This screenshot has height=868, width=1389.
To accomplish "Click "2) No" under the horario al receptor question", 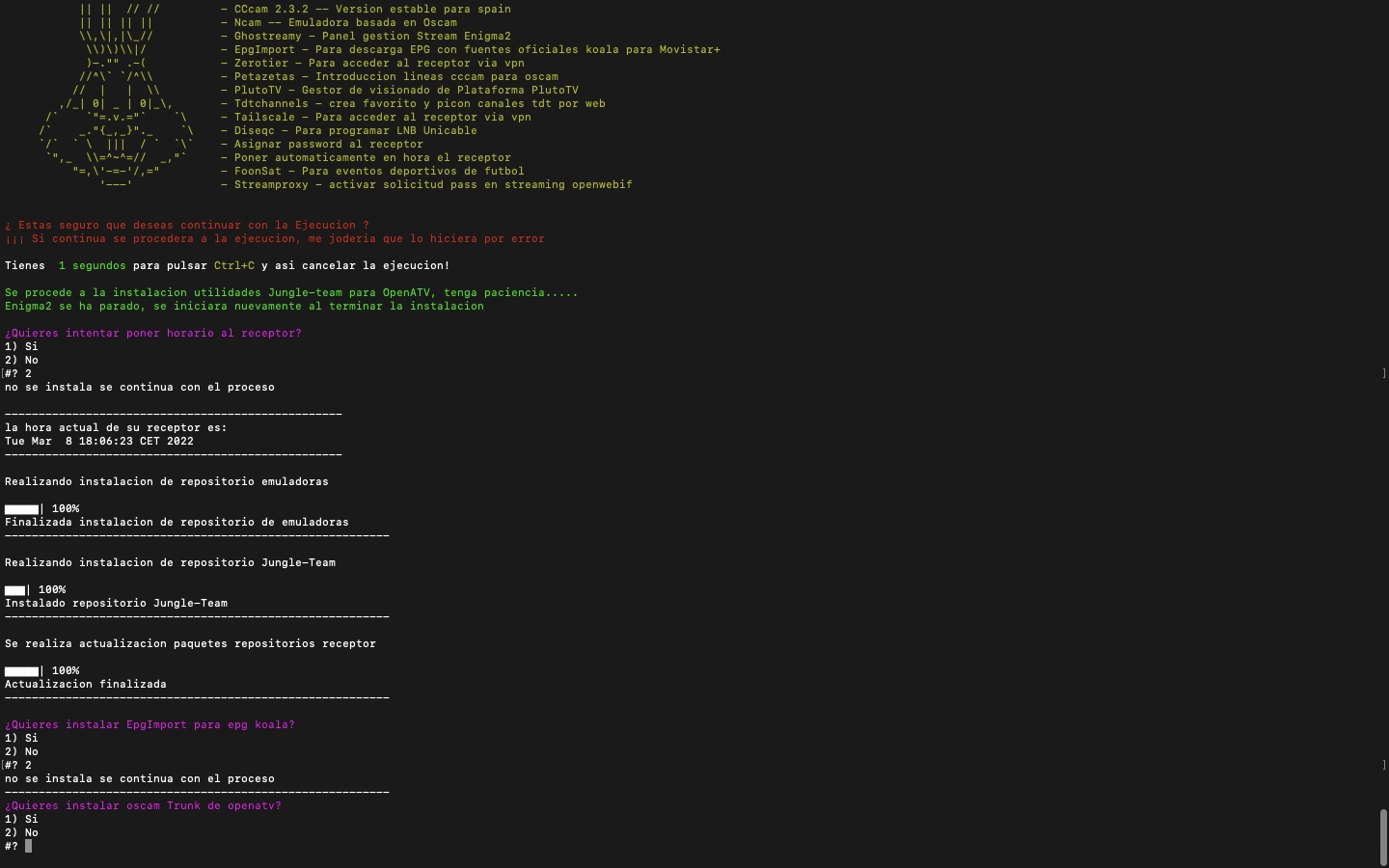I will [x=21, y=360].
